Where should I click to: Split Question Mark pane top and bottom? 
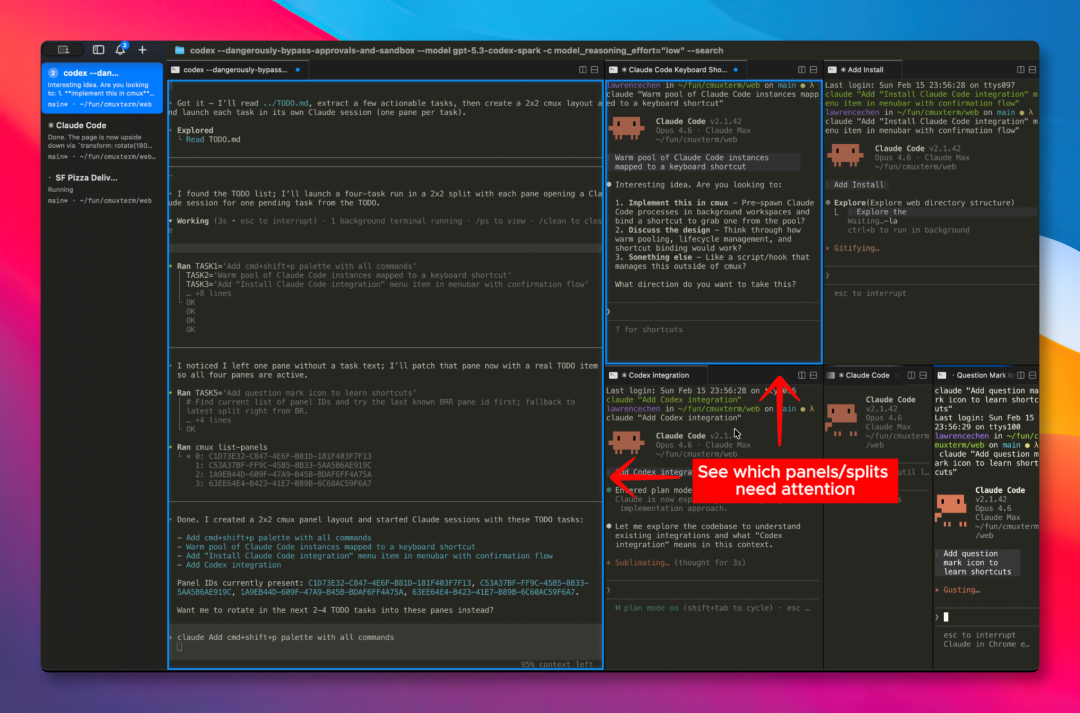pos(1032,375)
